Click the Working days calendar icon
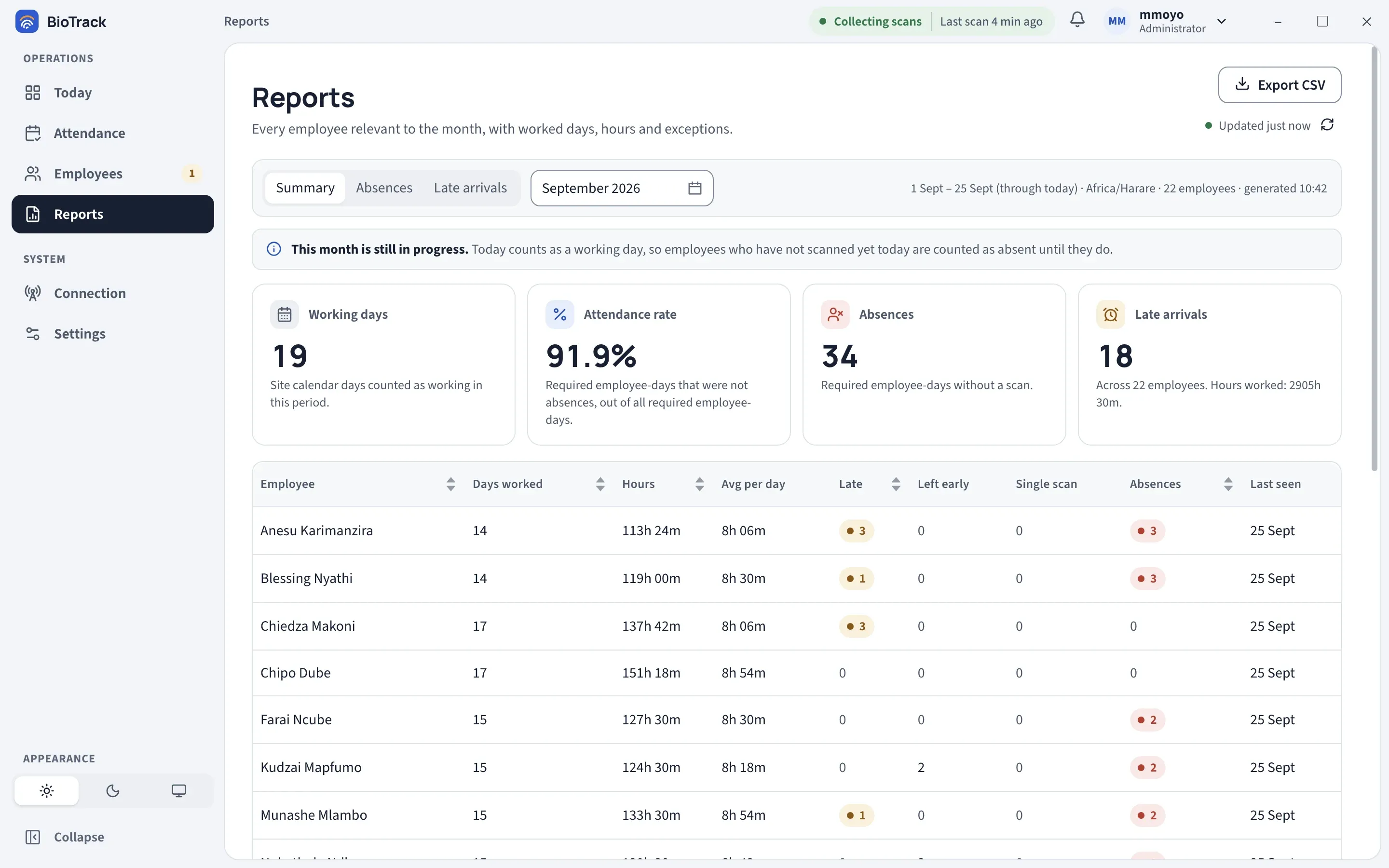The width and height of the screenshot is (1389, 868). (x=285, y=314)
